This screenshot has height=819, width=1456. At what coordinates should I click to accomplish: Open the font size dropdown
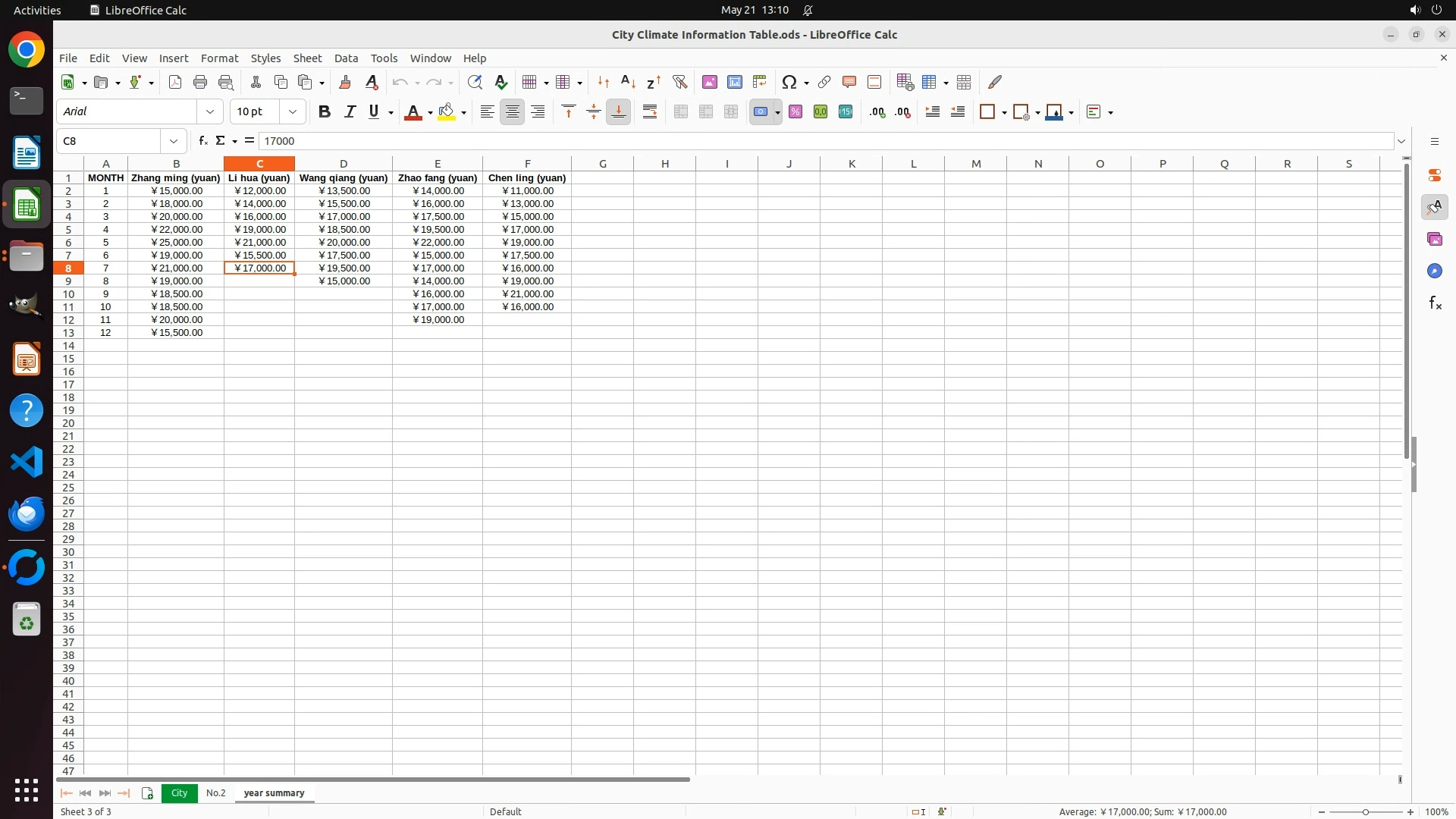(x=293, y=111)
